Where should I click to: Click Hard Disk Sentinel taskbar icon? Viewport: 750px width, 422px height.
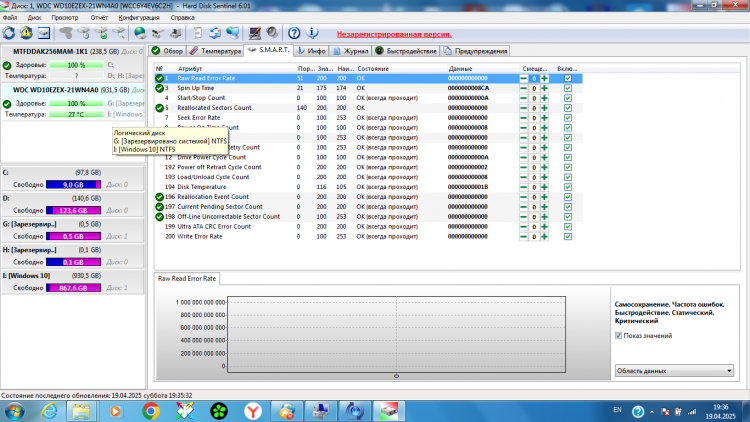pos(389,411)
